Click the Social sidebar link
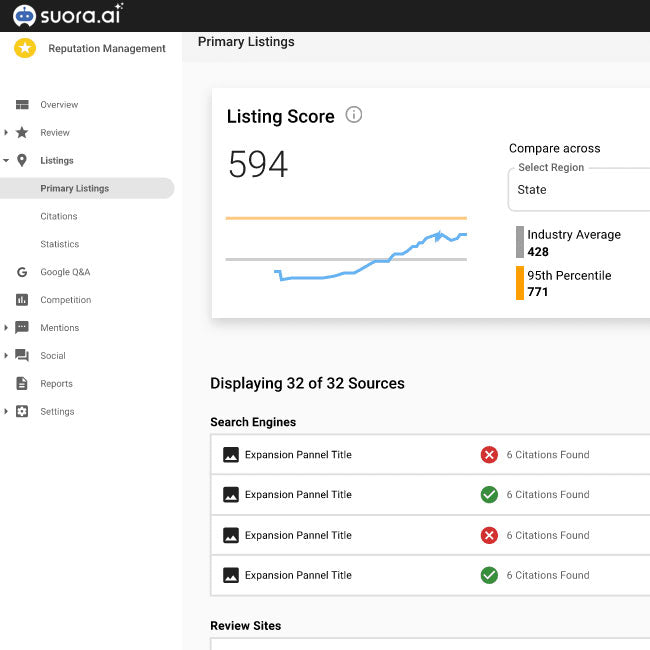This screenshot has width=650, height=650. pyautogui.click(x=53, y=356)
